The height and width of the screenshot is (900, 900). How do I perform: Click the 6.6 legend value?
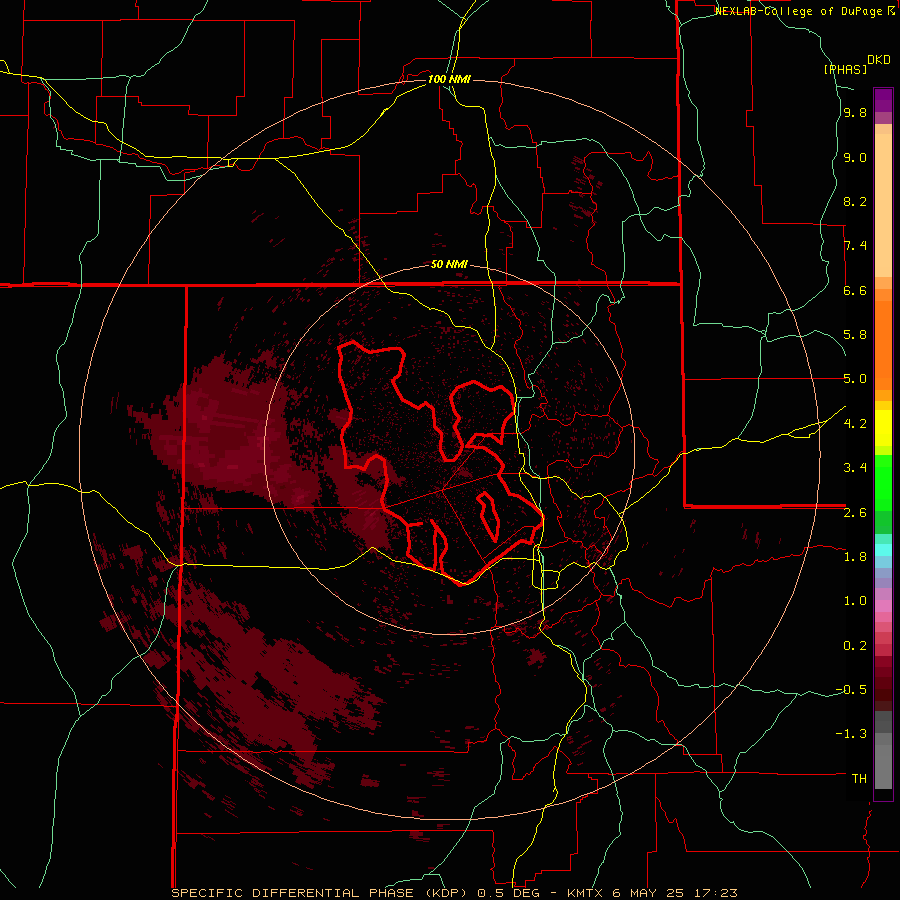point(855,290)
